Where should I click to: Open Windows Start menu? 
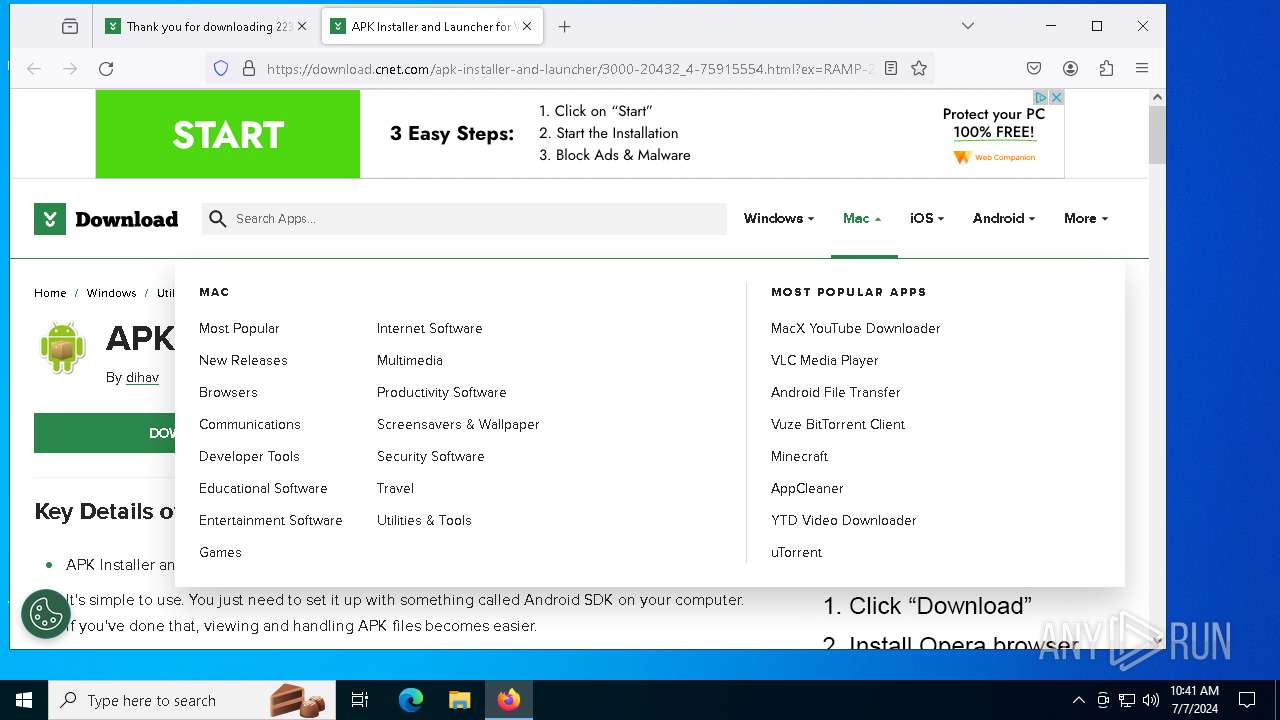[x=24, y=700]
